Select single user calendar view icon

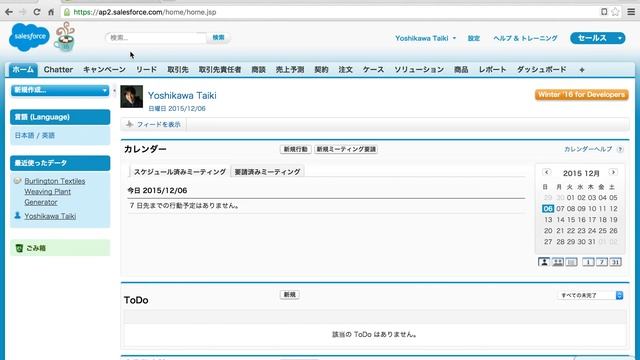[544, 262]
